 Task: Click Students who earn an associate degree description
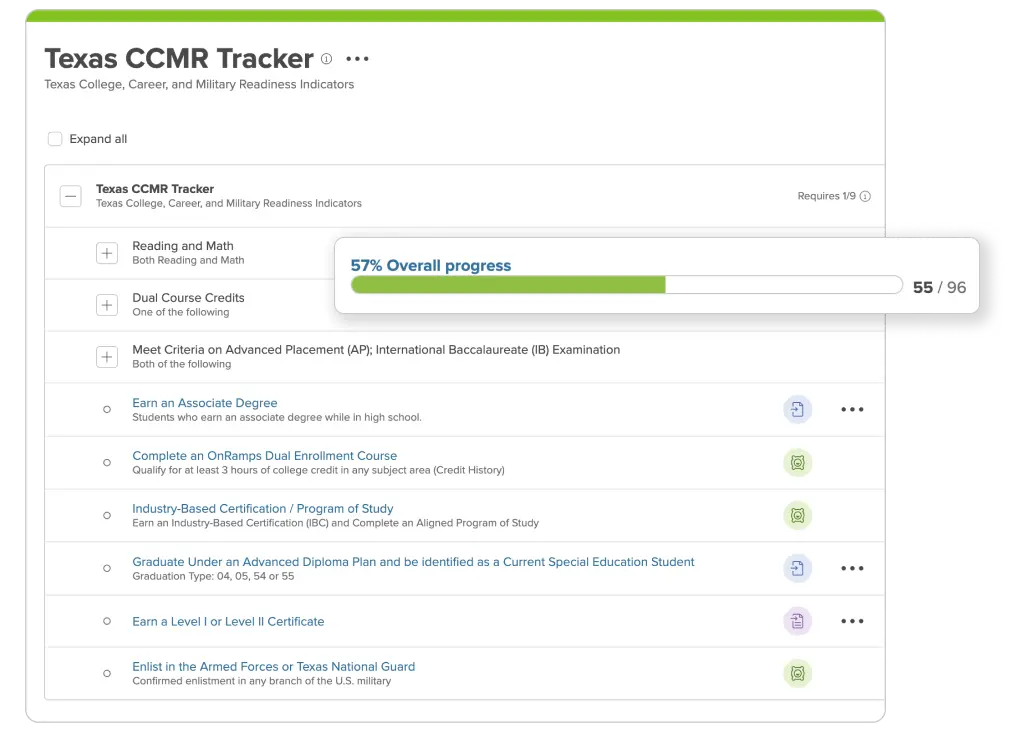pyautogui.click(x=277, y=417)
